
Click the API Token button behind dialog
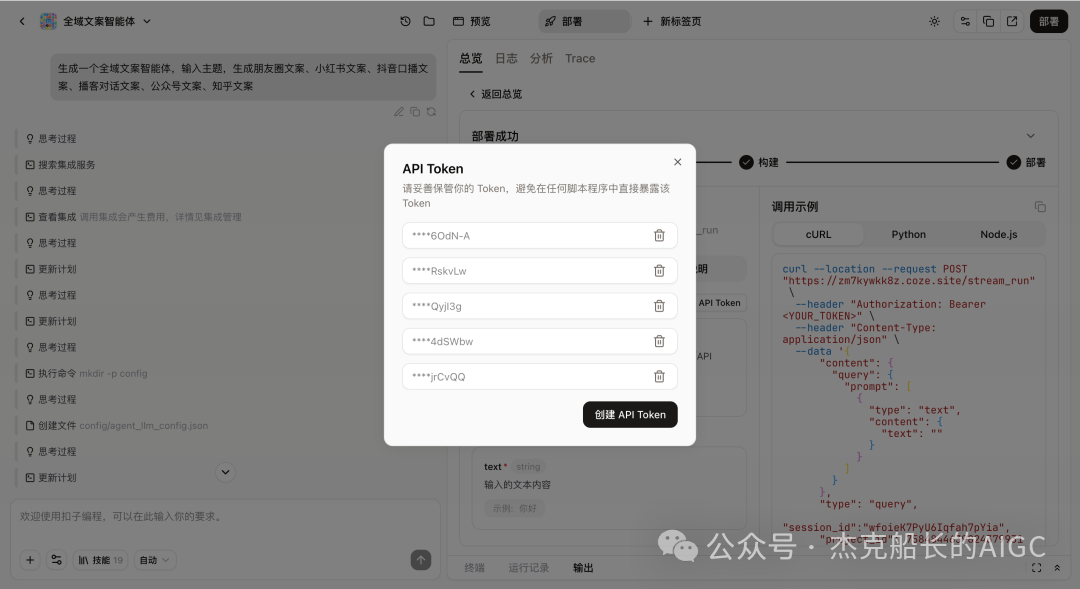pos(720,303)
